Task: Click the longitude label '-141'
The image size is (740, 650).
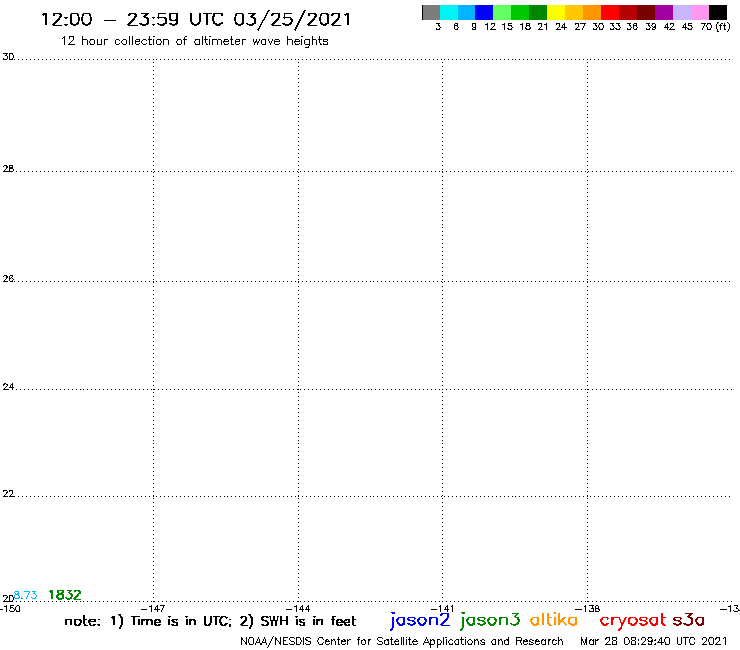Action: click(442, 608)
